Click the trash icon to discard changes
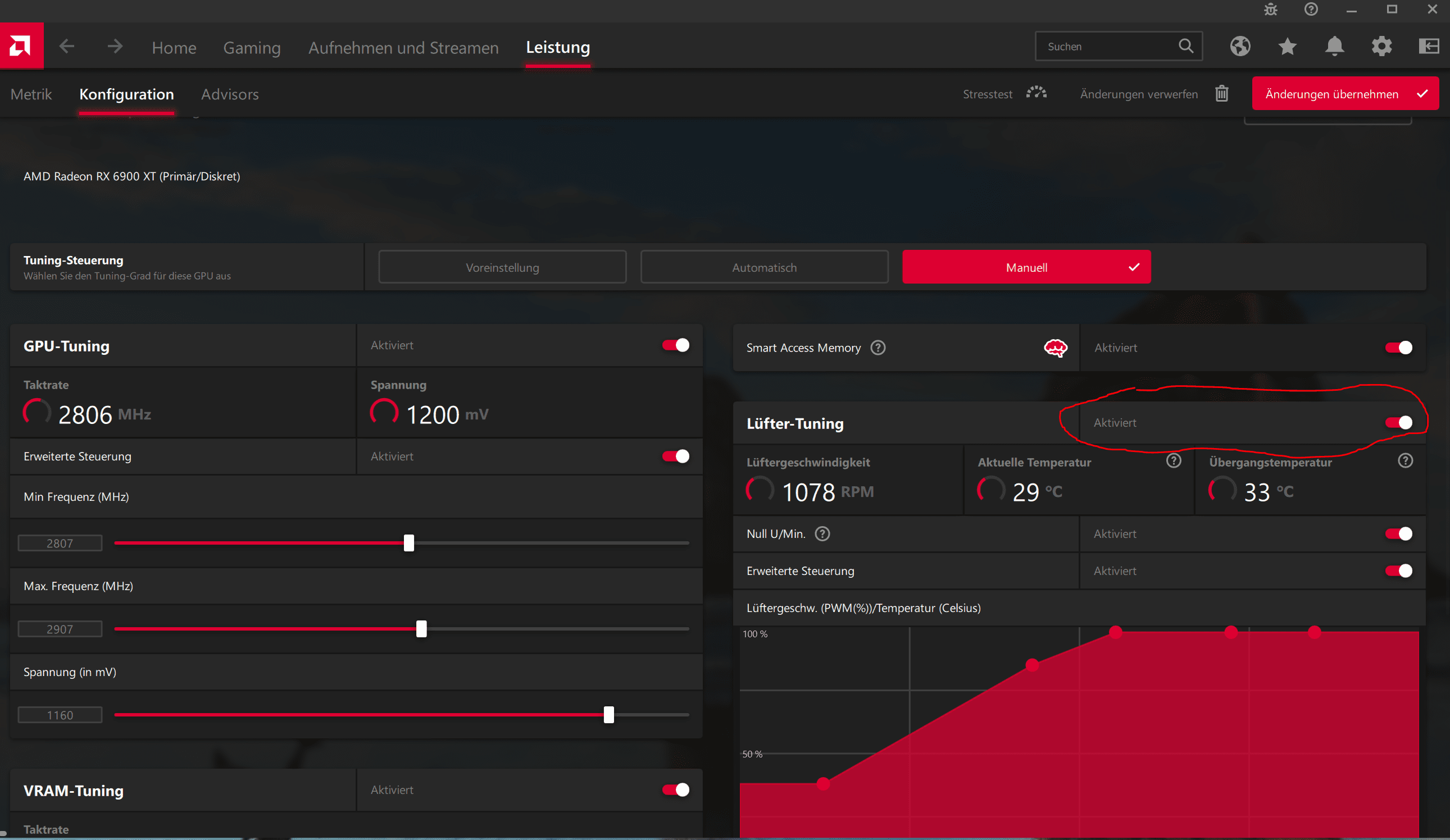This screenshot has height=840, width=1450. coord(1221,94)
